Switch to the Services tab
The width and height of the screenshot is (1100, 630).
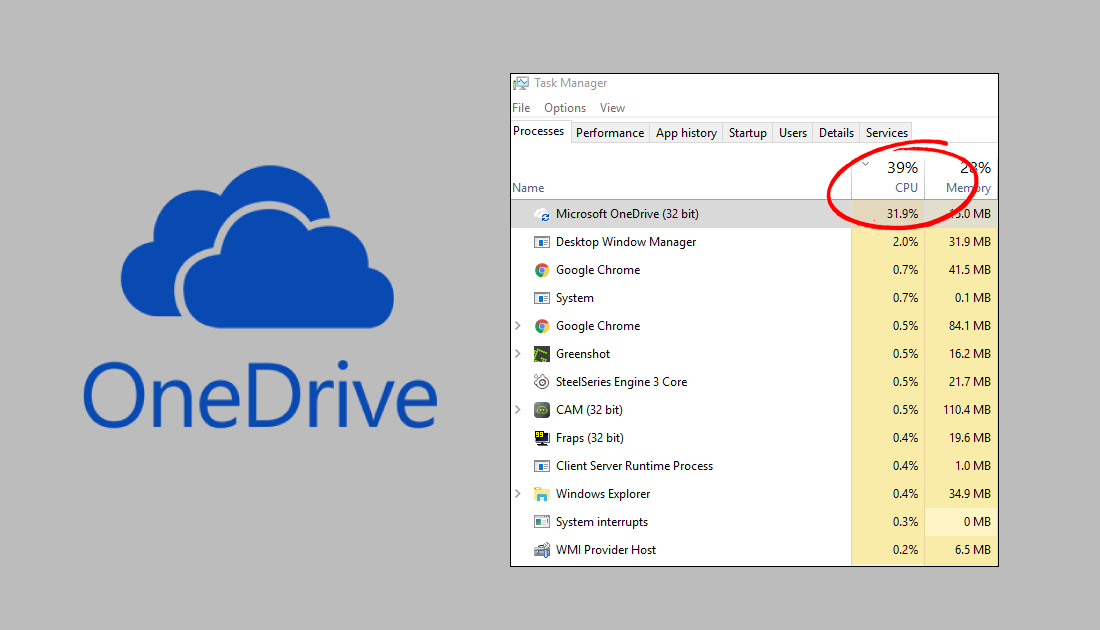887,133
